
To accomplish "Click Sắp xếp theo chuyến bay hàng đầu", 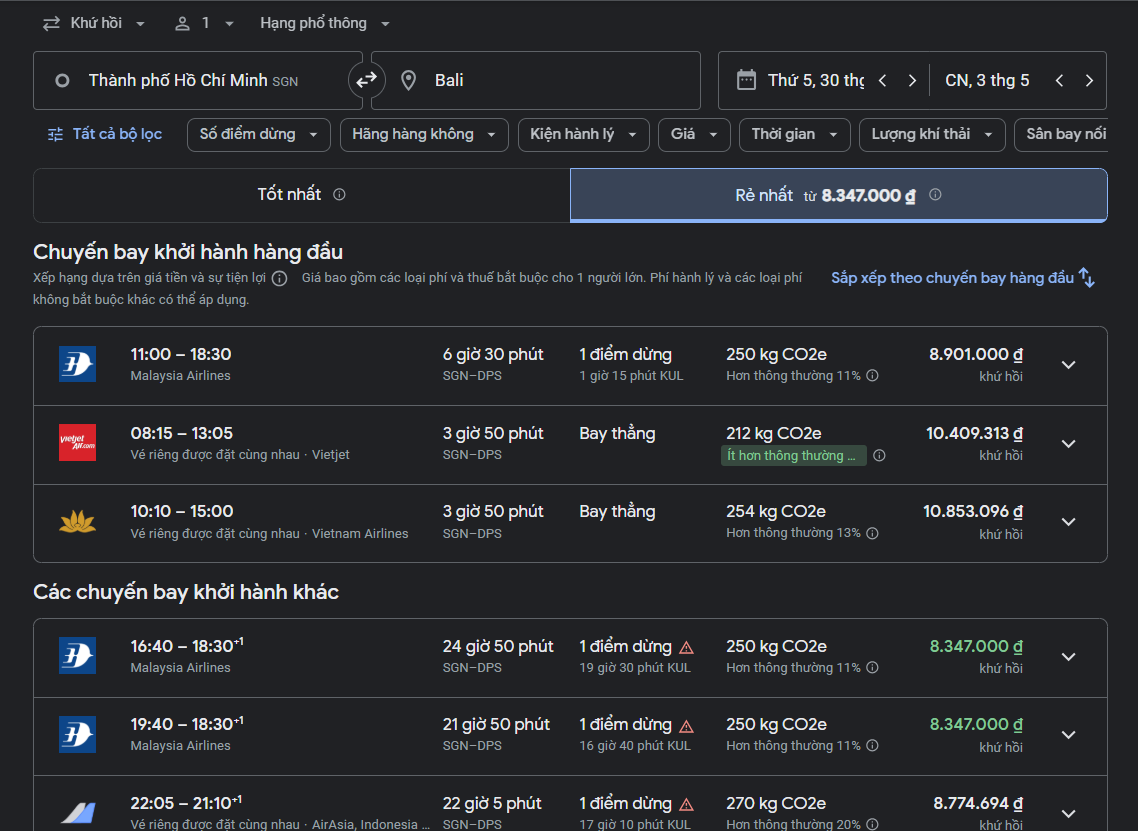I will pyautogui.click(x=962, y=278).
